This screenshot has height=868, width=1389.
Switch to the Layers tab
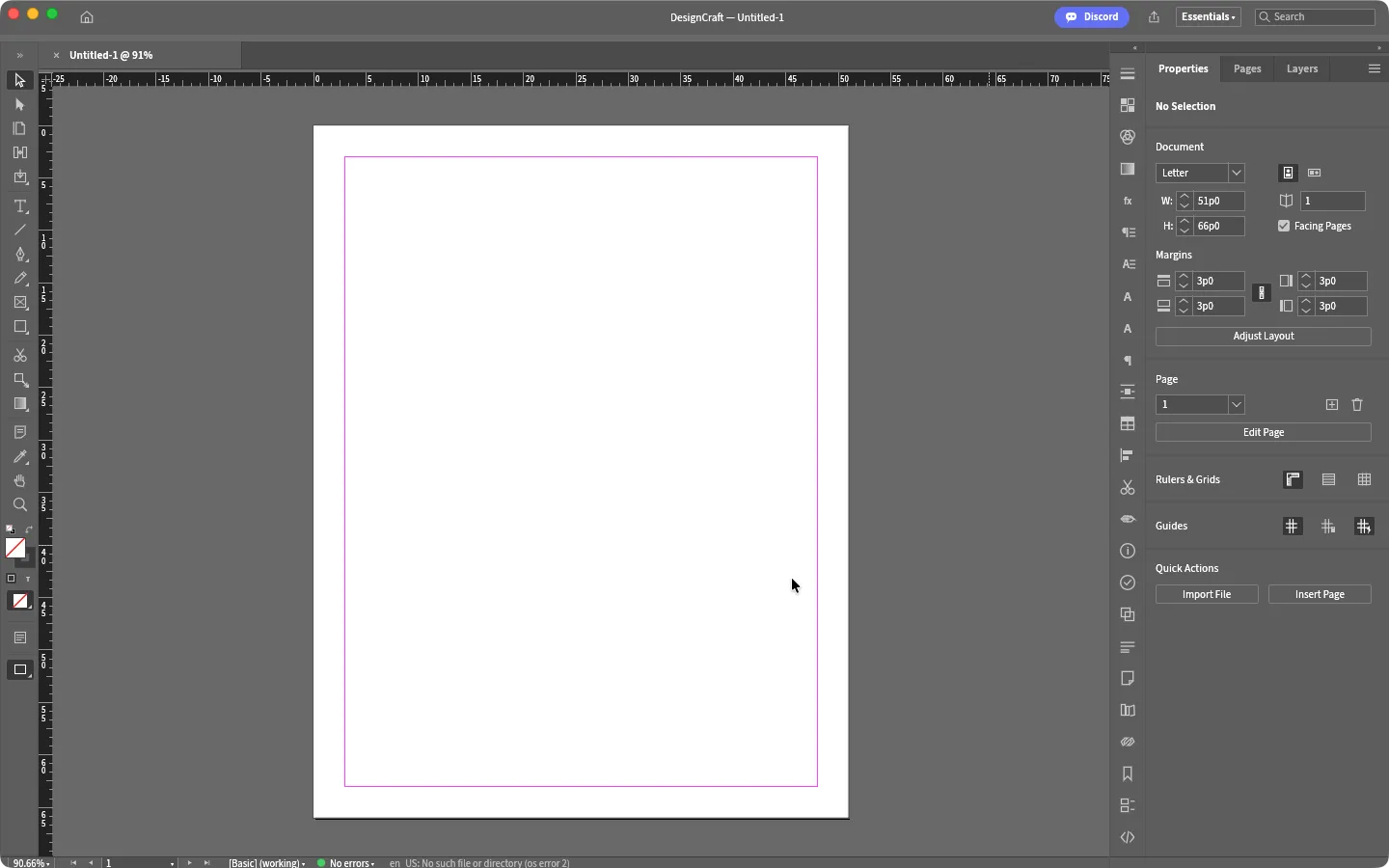coord(1303,69)
